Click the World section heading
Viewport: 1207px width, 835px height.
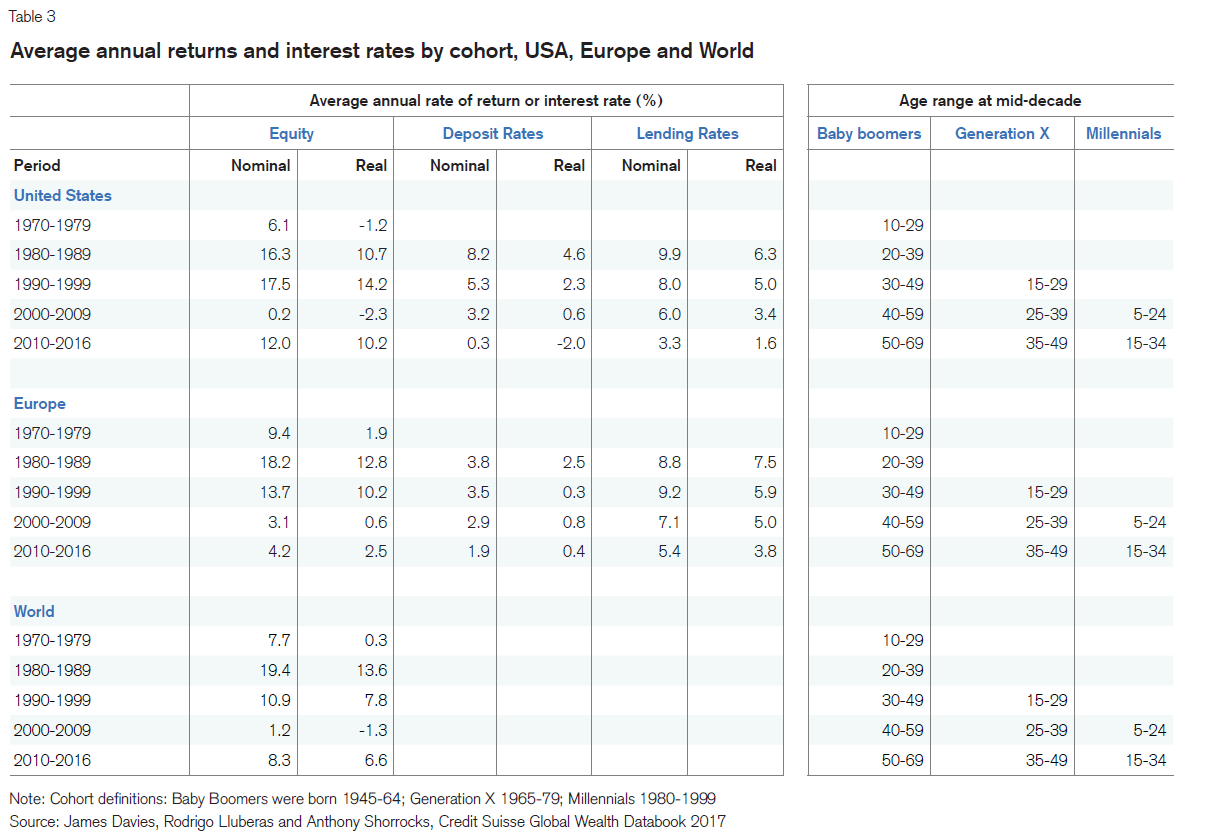[34, 611]
